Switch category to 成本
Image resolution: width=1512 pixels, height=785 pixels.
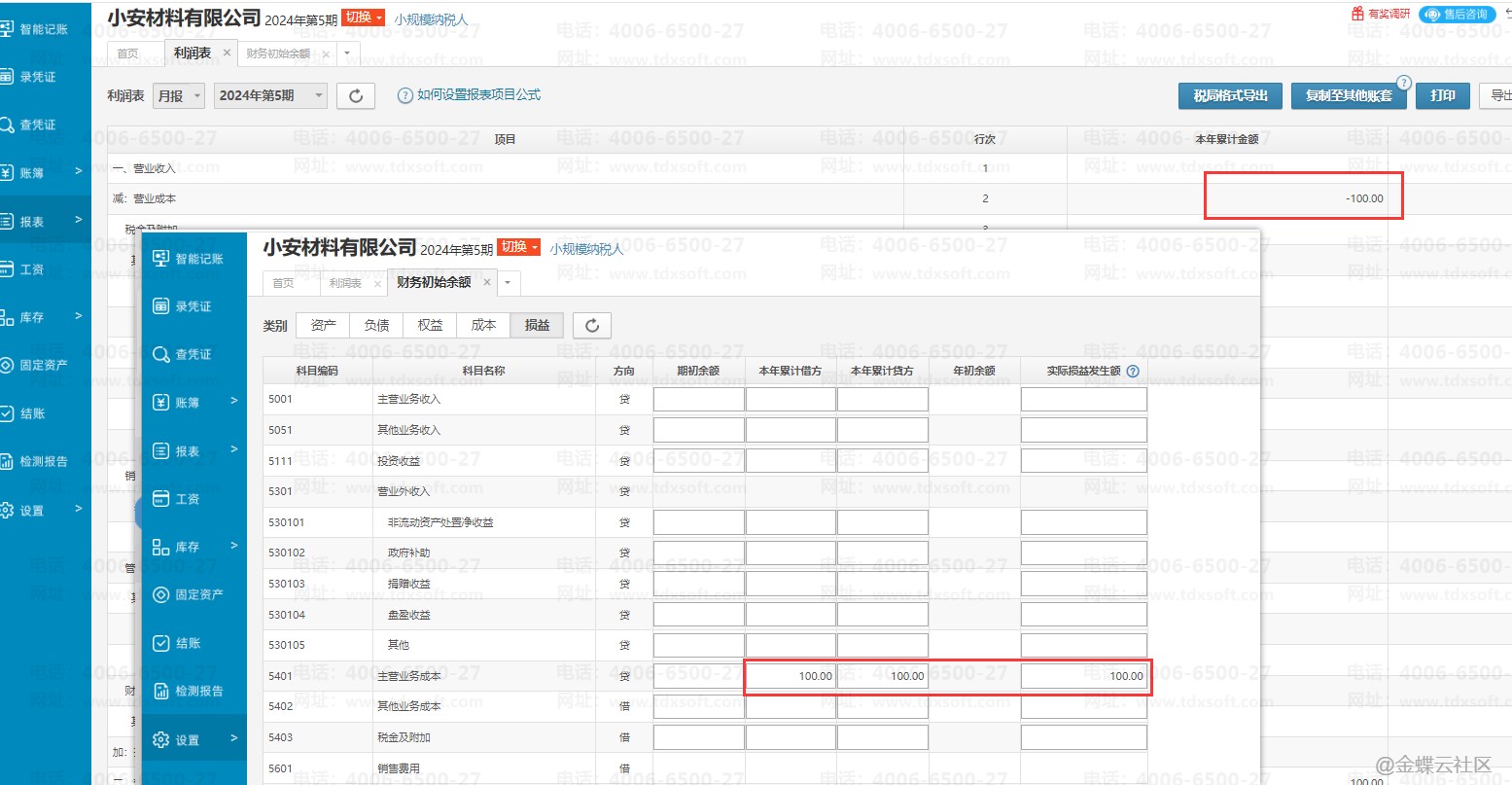pyautogui.click(x=483, y=325)
